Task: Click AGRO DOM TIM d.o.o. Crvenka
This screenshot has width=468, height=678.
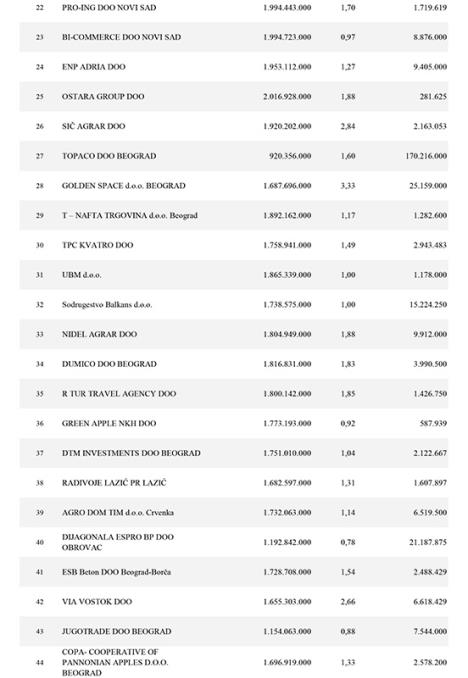Action: coord(118,513)
